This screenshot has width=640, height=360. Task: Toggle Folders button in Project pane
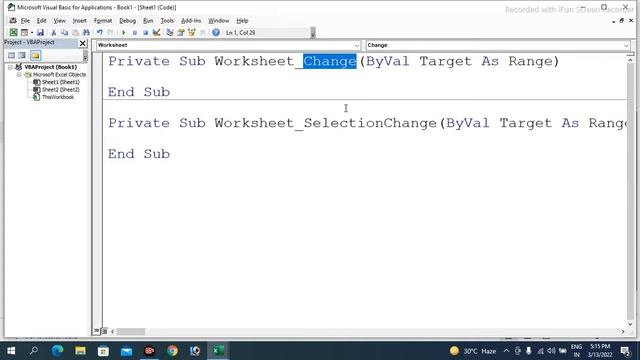[36, 55]
